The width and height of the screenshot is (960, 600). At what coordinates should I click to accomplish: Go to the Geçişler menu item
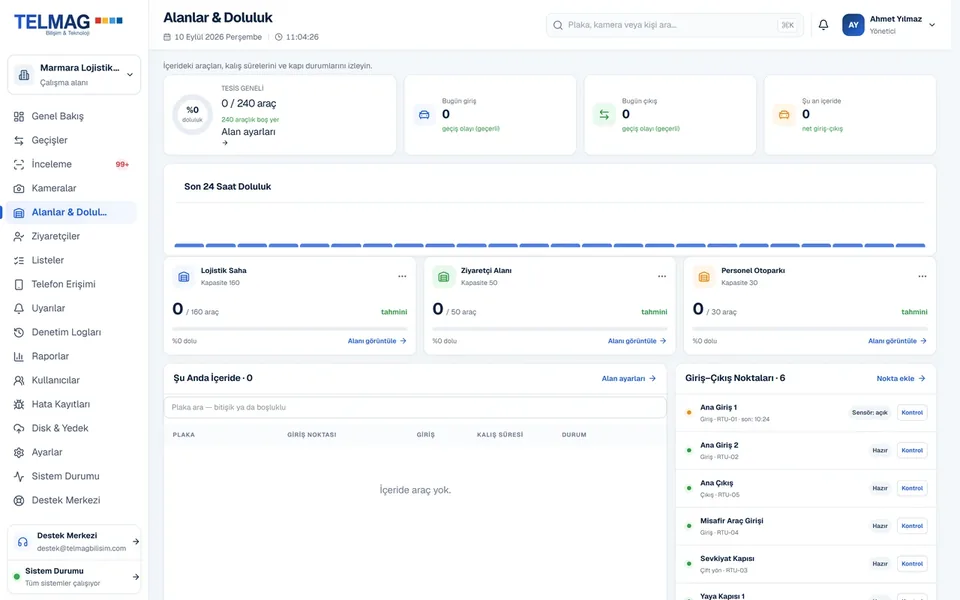71,140
